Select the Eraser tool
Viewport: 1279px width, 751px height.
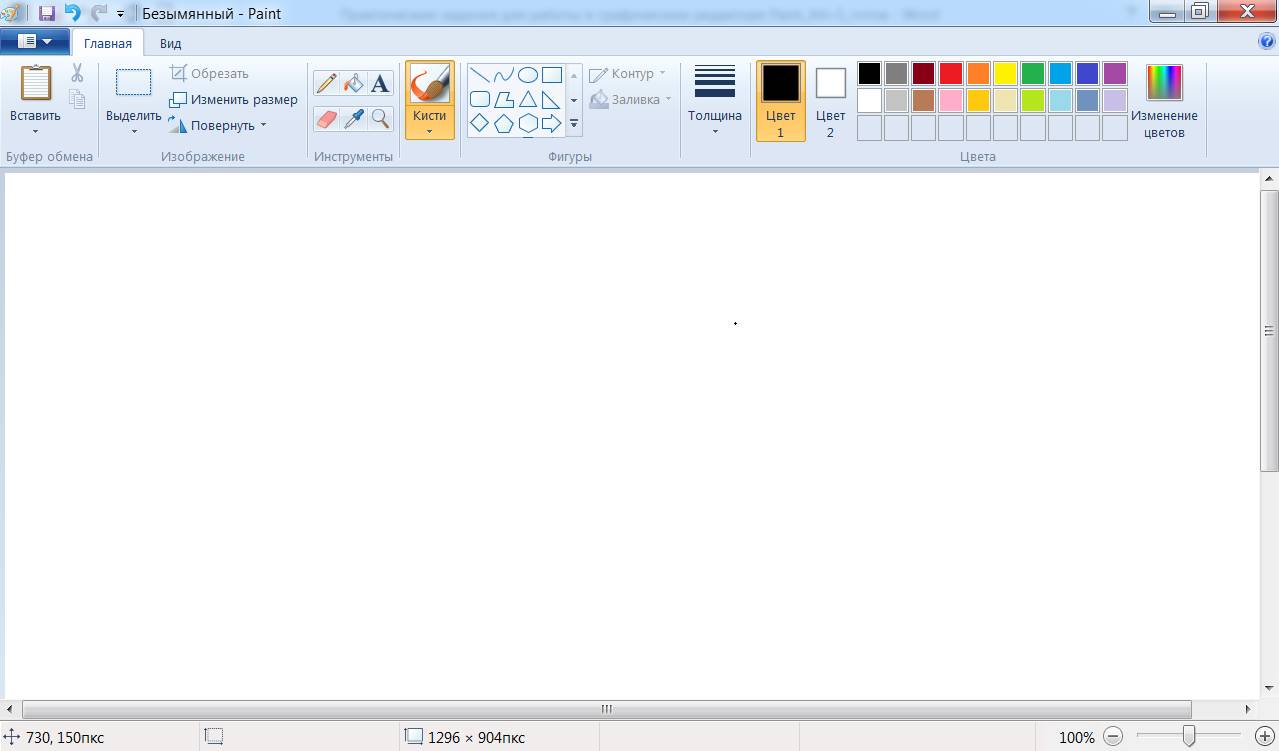326,119
